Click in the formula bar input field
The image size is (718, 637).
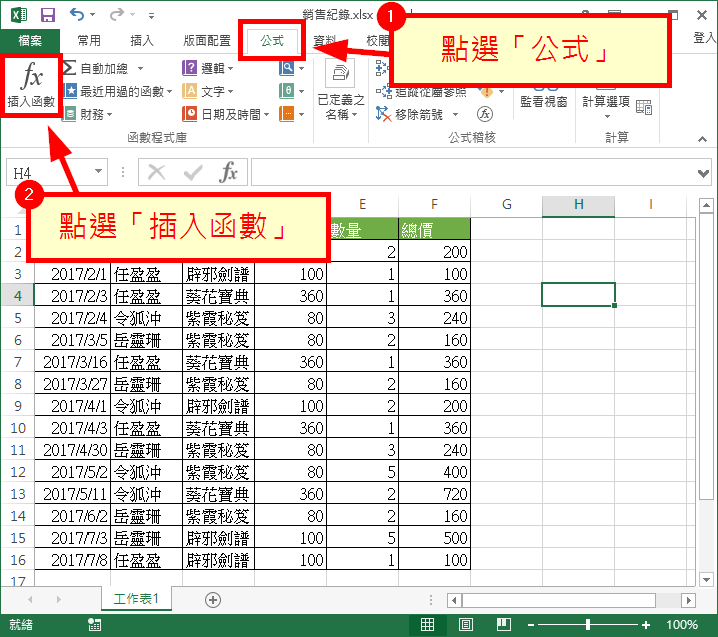click(472, 172)
